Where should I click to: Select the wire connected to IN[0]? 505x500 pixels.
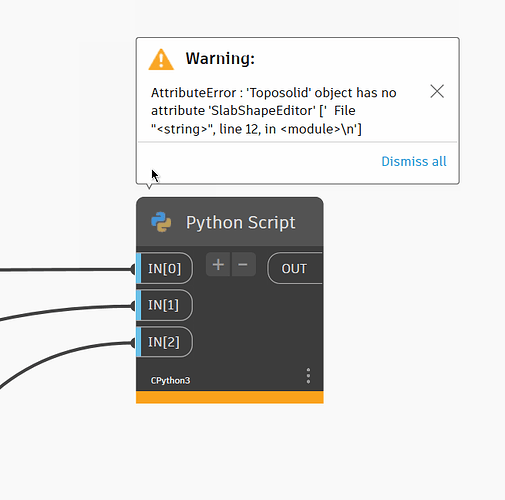67,270
